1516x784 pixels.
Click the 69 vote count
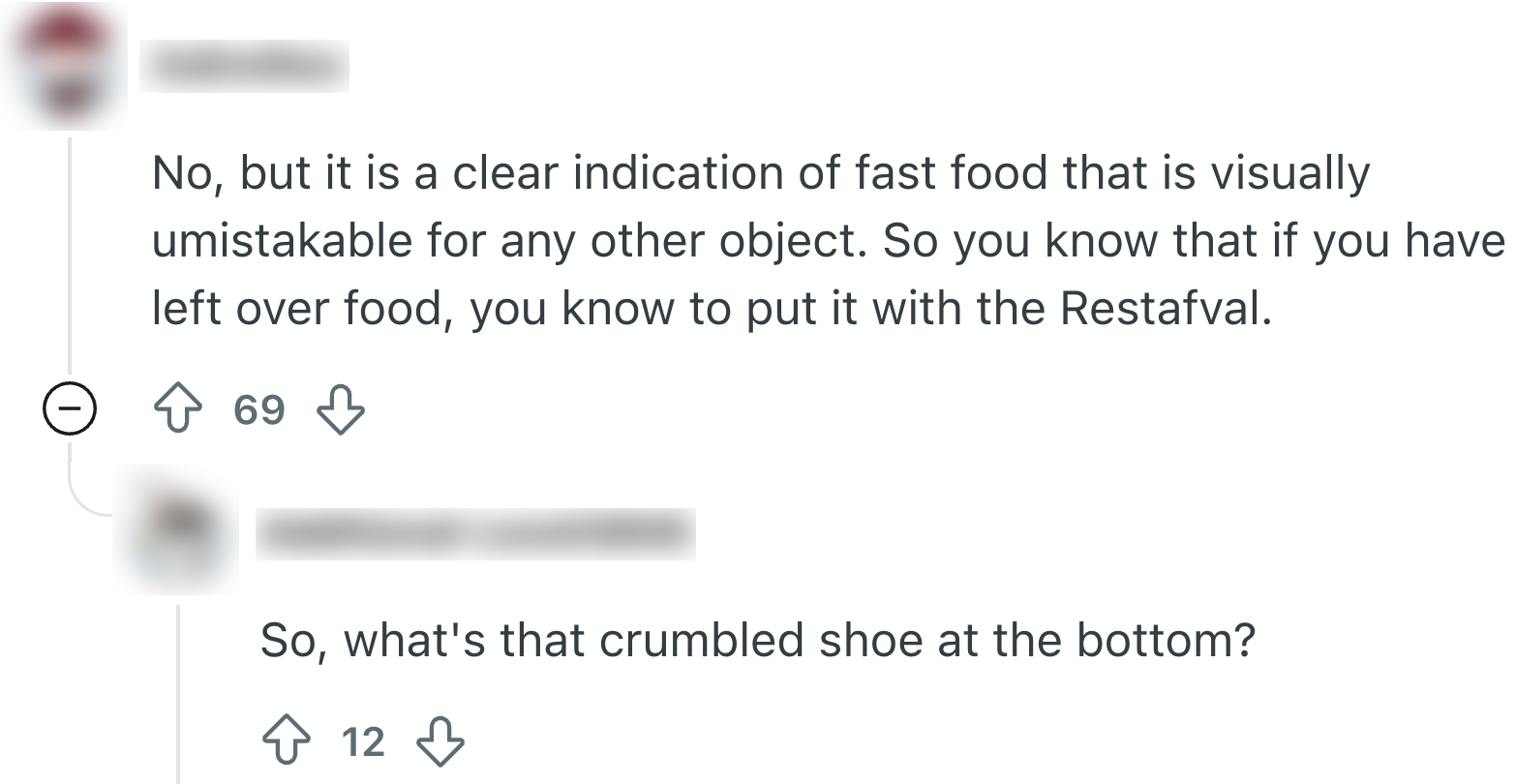click(259, 410)
